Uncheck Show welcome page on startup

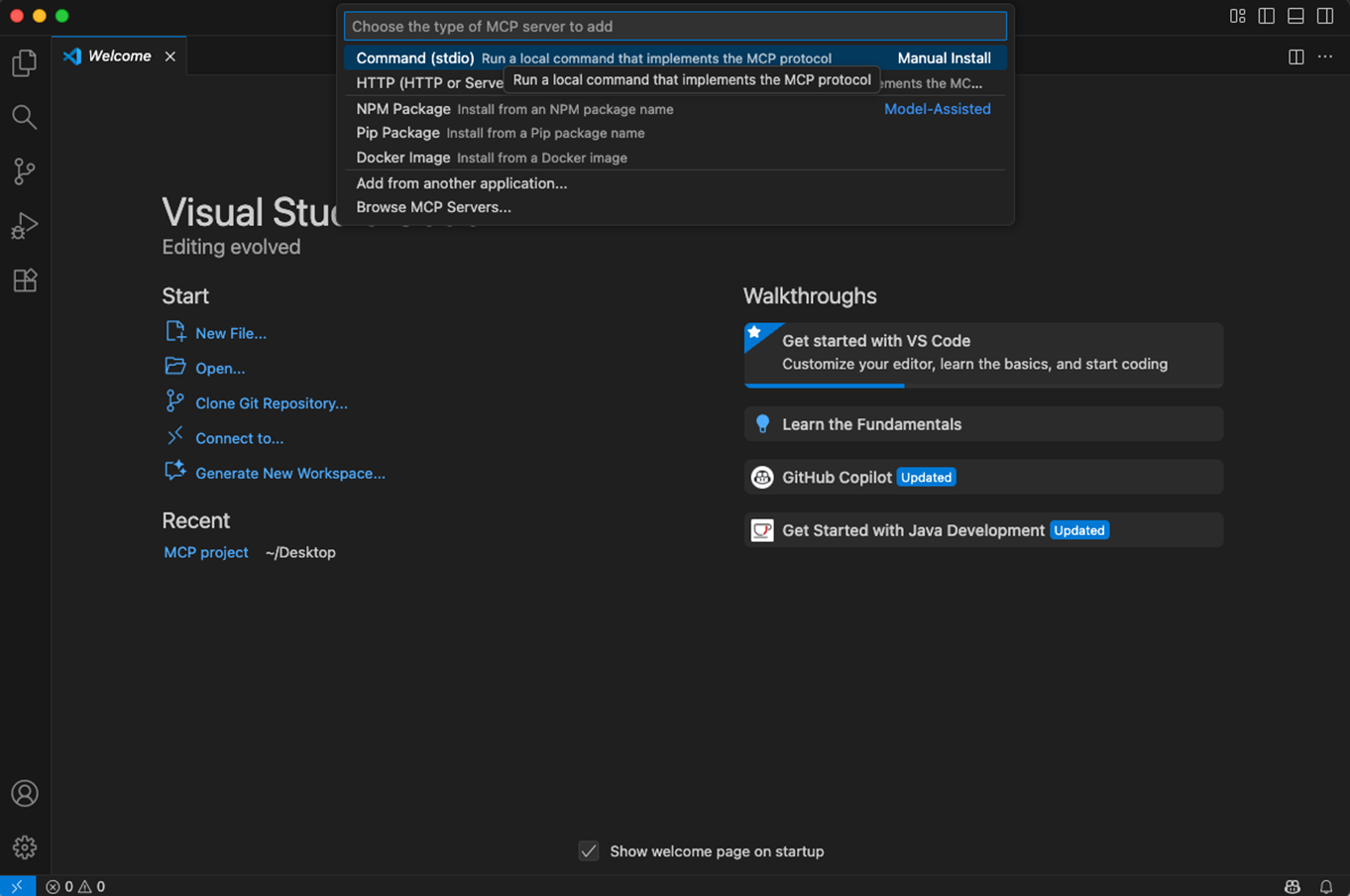tap(589, 851)
